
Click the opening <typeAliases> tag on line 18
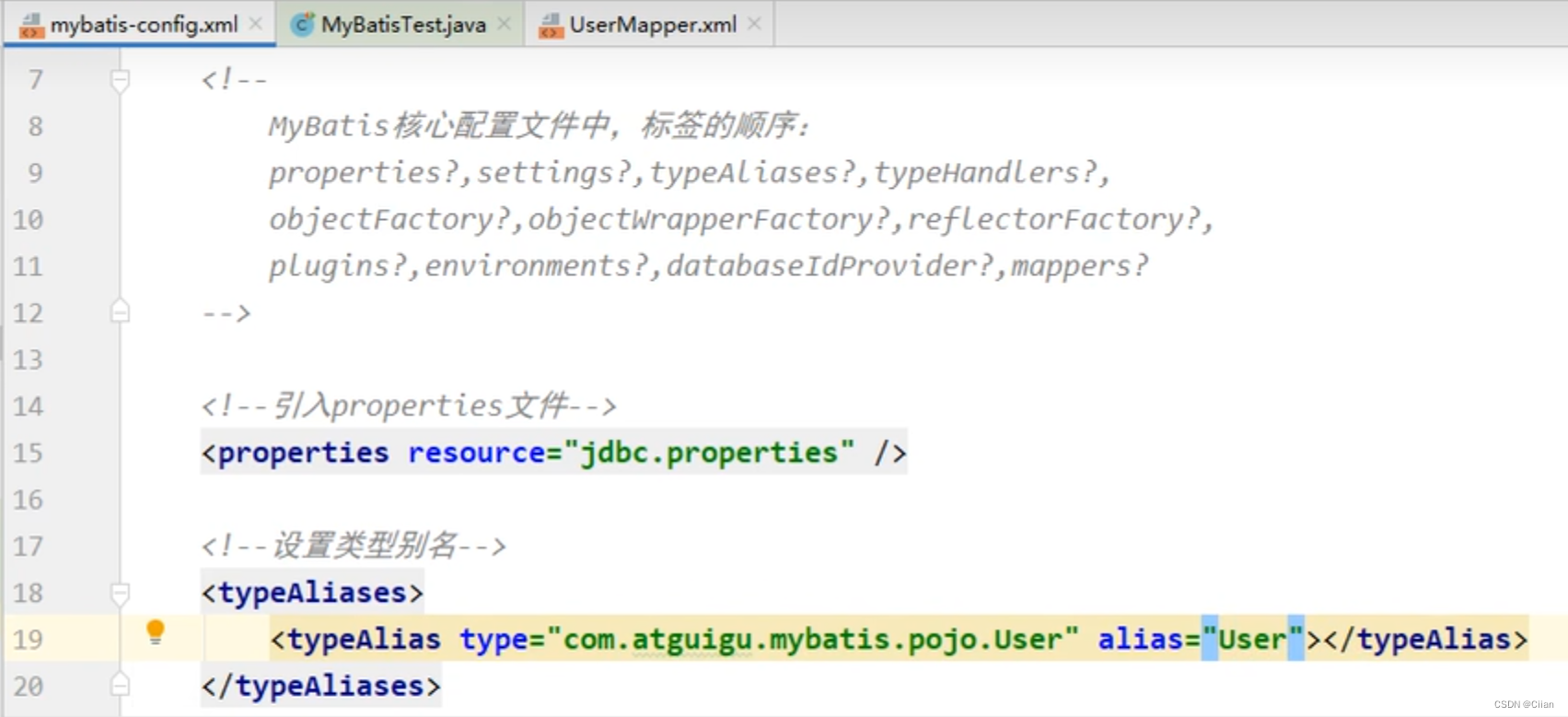(312, 593)
